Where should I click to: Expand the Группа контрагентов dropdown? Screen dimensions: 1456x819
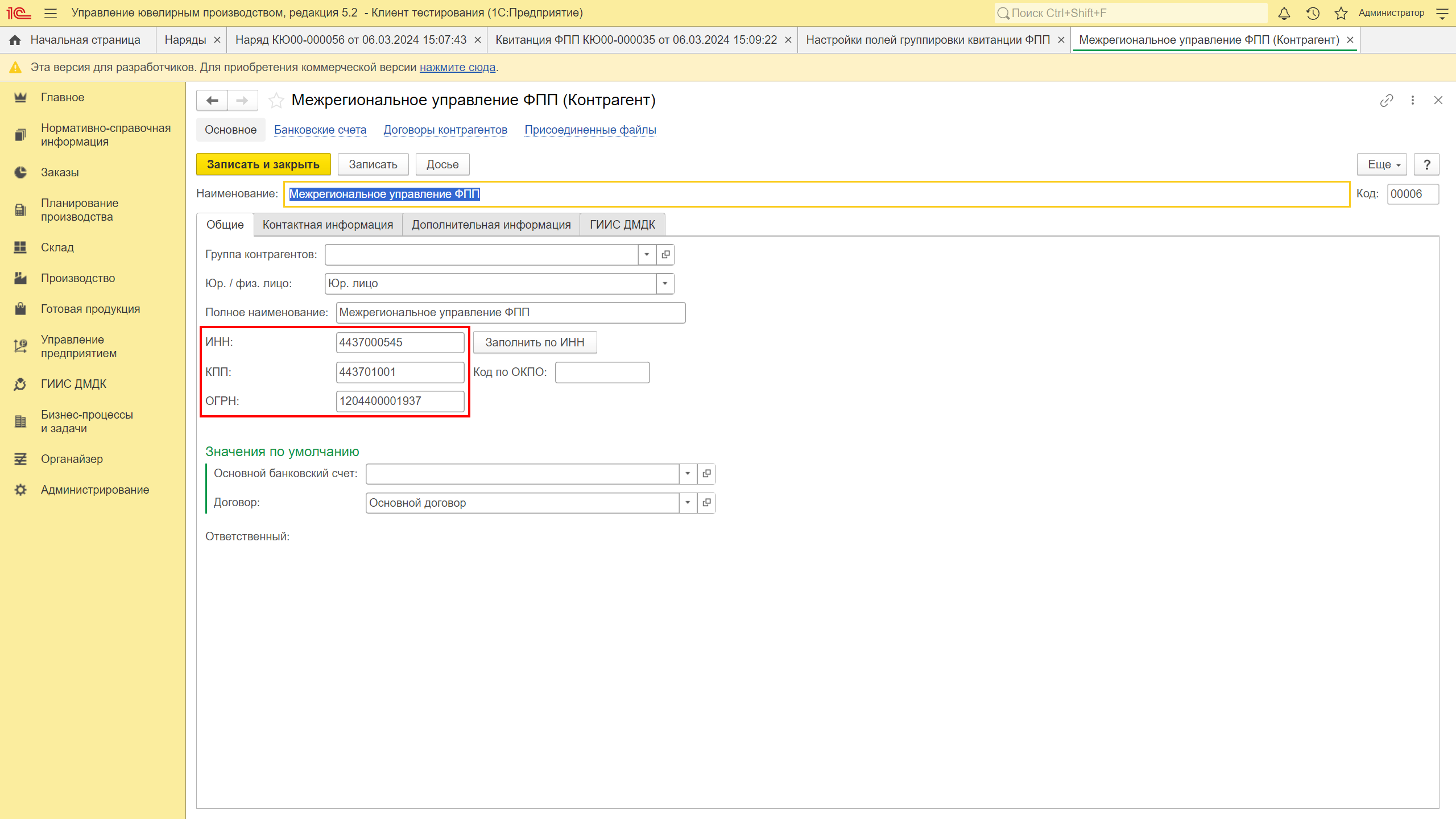click(x=647, y=255)
